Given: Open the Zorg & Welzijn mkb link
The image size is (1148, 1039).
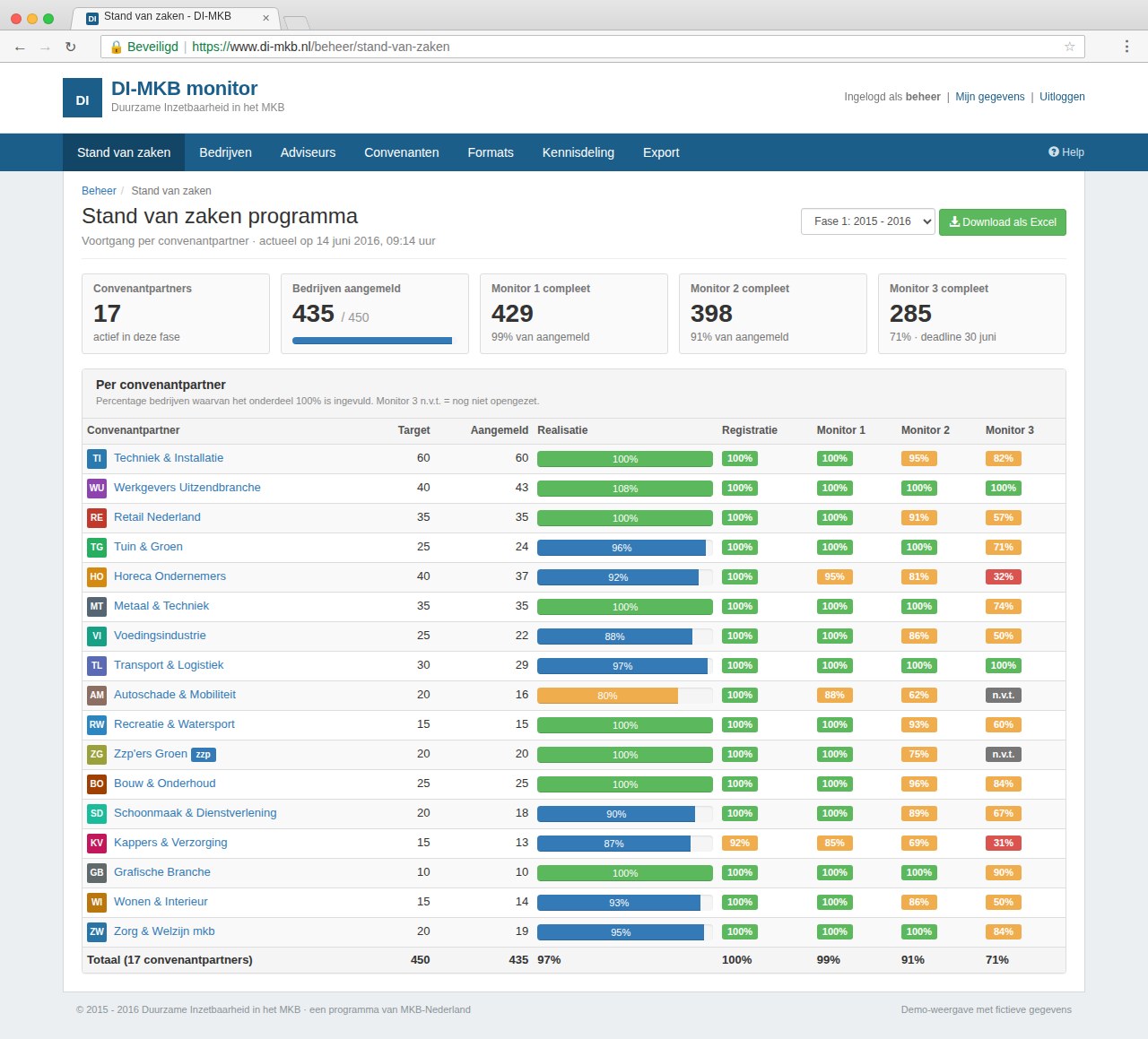Looking at the screenshot, I should (x=164, y=931).
